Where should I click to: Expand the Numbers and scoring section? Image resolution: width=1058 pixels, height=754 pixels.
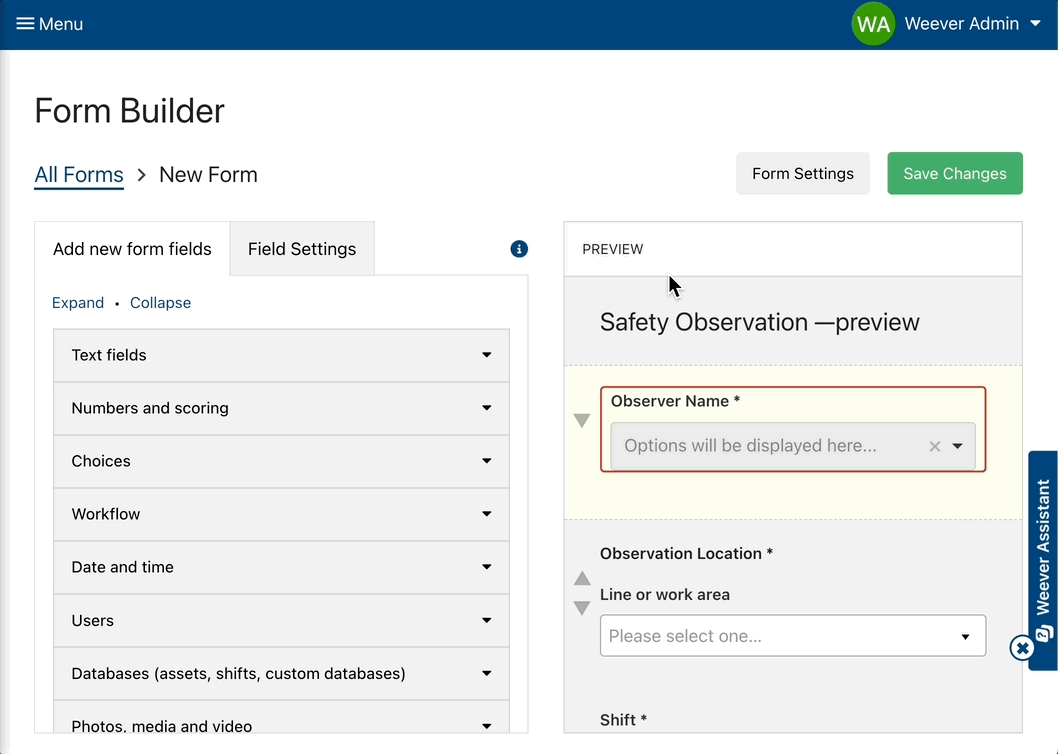[281, 408]
